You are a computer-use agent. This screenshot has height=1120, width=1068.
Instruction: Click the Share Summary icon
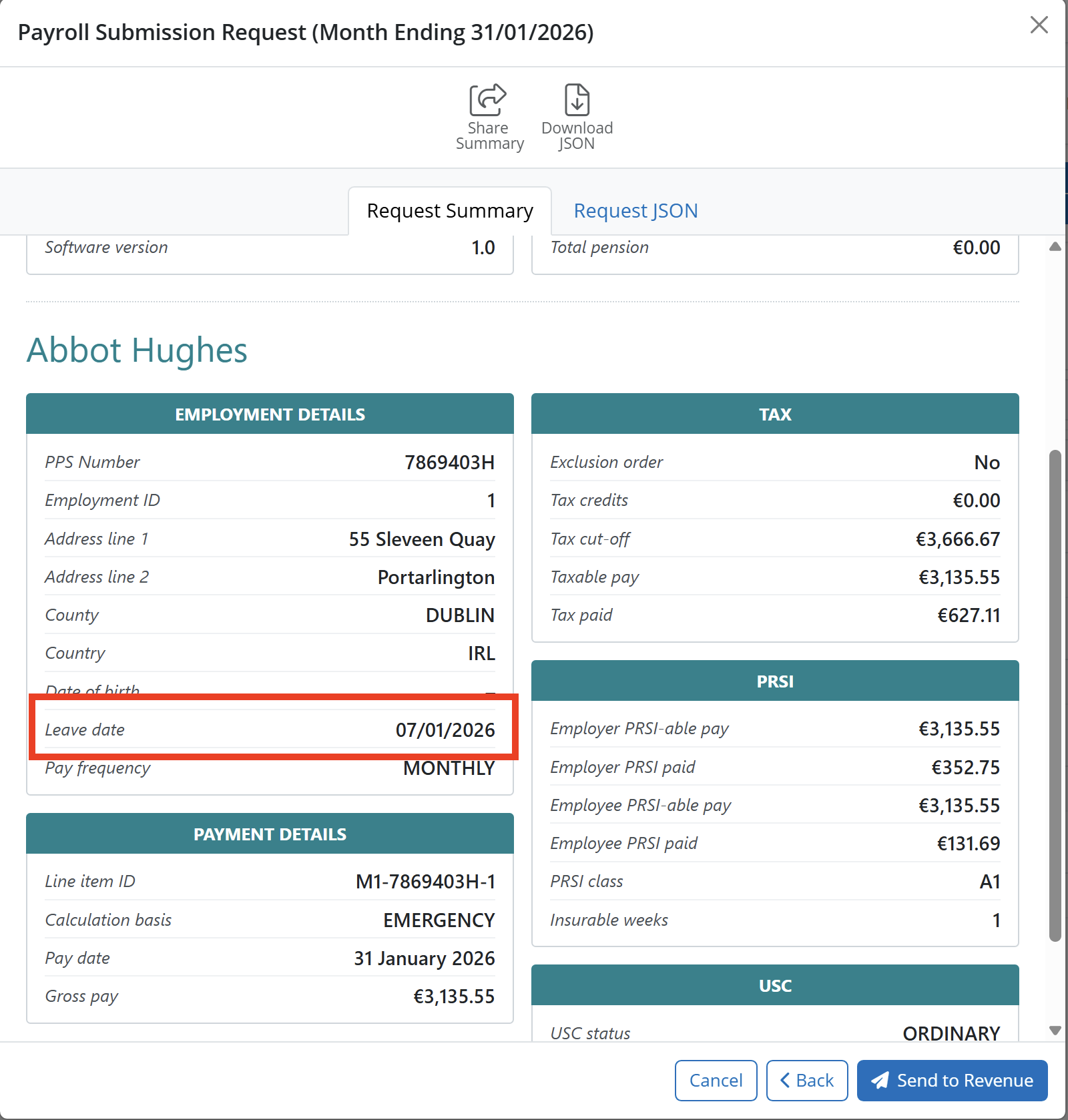point(488,100)
